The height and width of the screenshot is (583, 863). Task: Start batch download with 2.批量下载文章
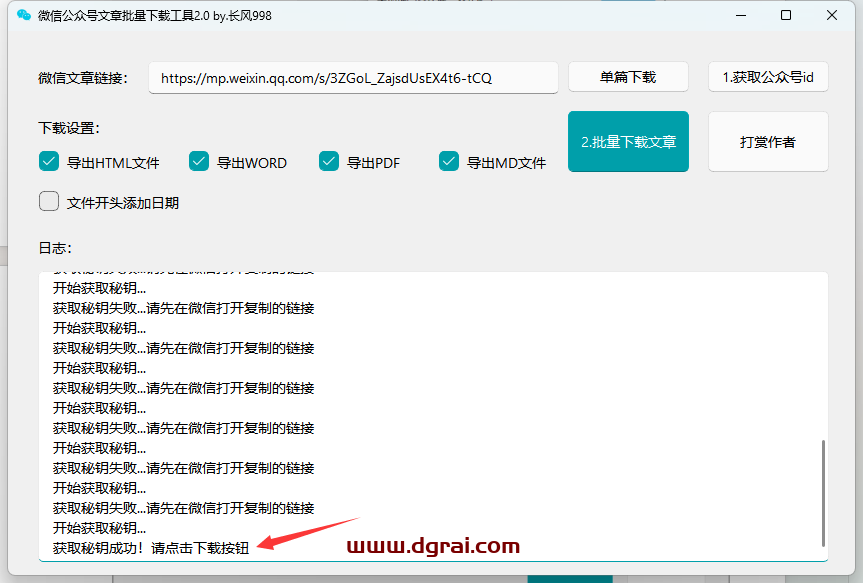tap(628, 141)
